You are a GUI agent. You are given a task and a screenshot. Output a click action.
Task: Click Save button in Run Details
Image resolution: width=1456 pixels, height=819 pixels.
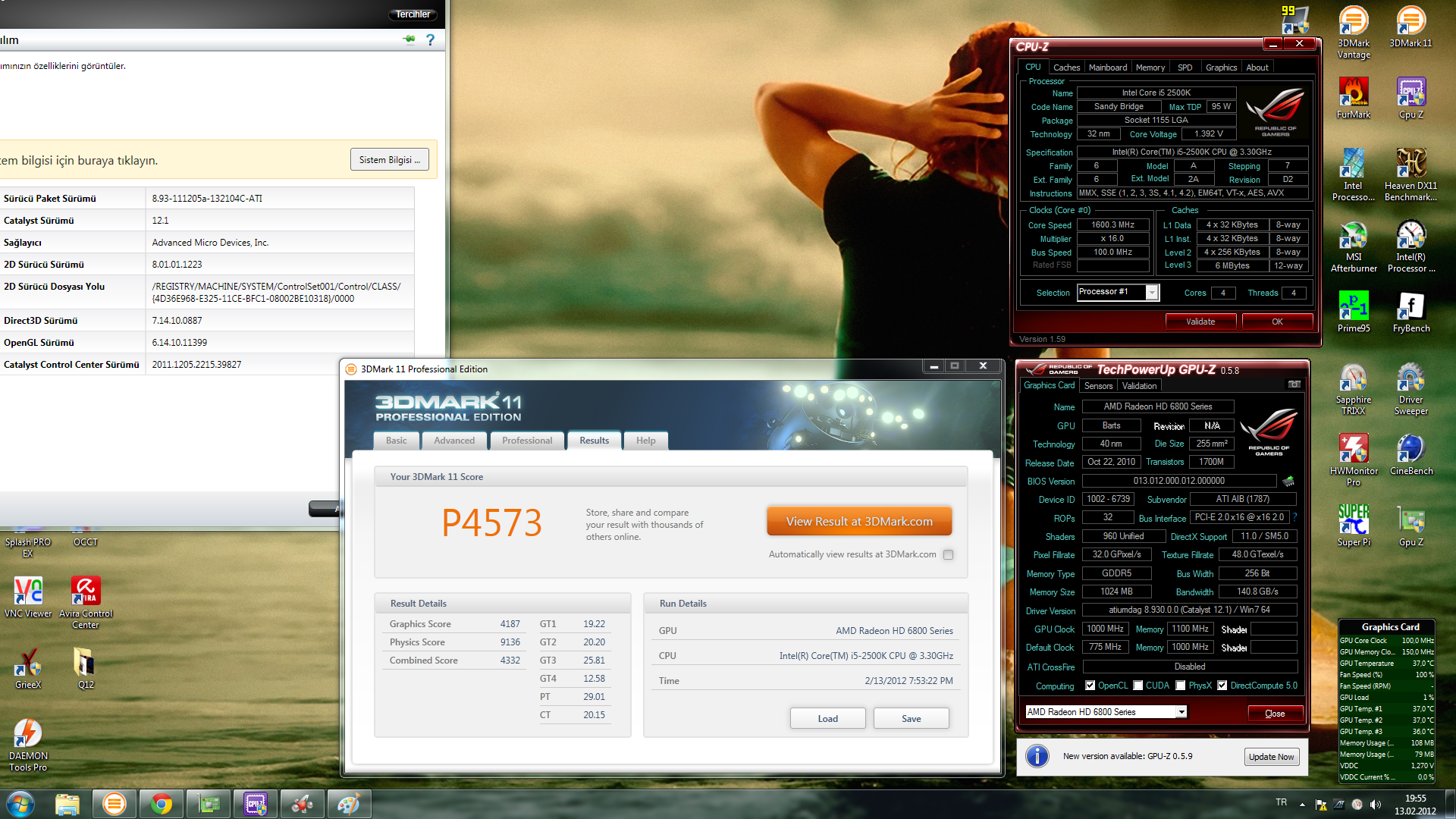(911, 719)
